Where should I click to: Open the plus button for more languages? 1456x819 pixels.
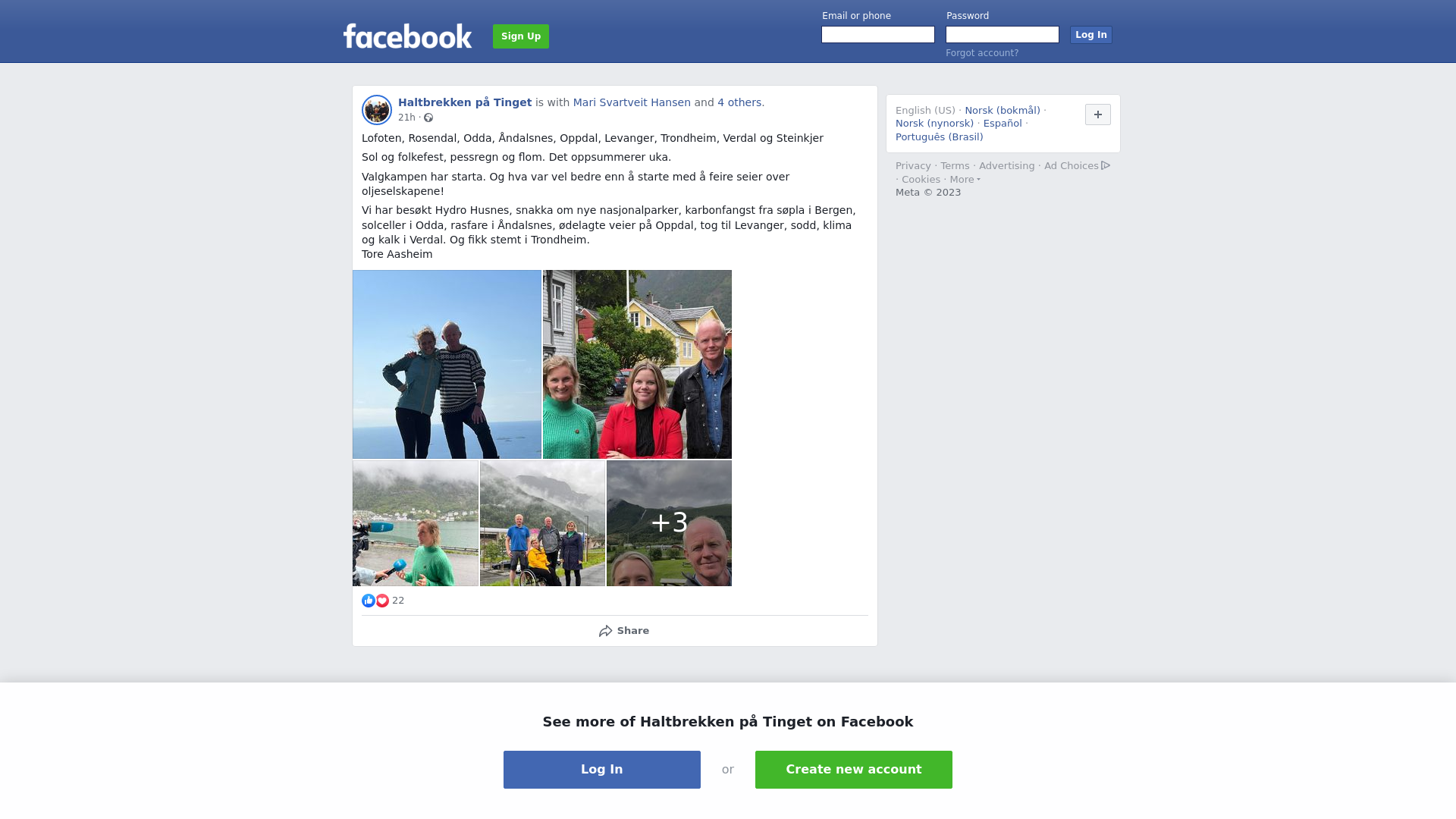1097,115
